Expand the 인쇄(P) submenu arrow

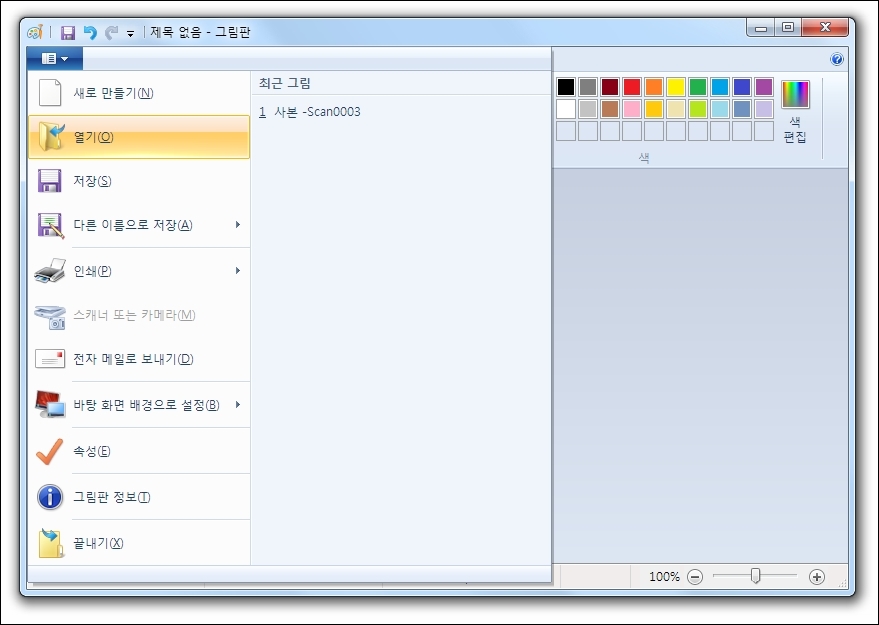point(238,271)
